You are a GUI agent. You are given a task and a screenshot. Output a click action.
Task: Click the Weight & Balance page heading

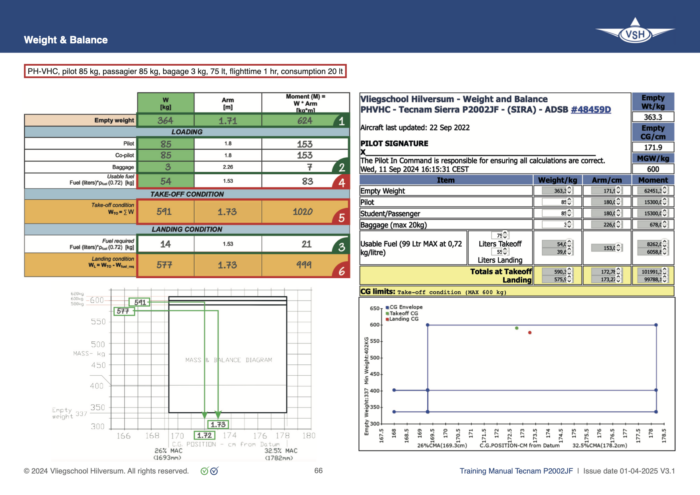pos(66,40)
